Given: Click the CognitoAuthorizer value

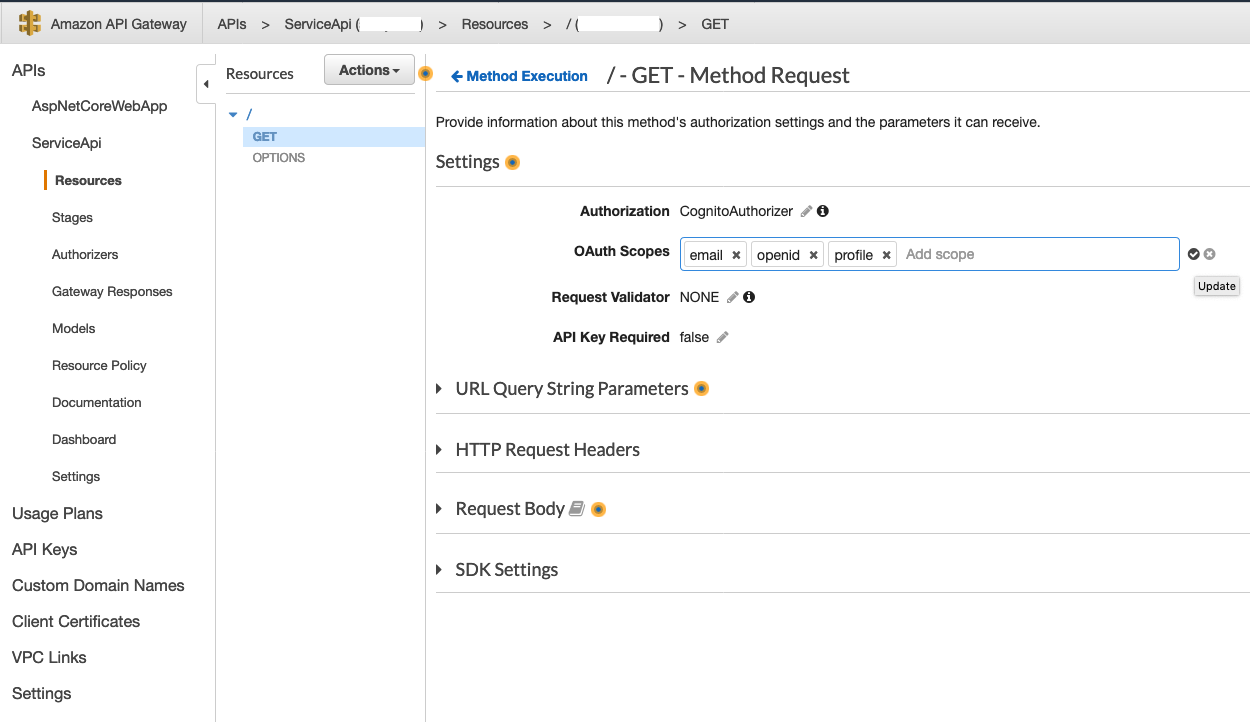Looking at the screenshot, I should coord(736,211).
